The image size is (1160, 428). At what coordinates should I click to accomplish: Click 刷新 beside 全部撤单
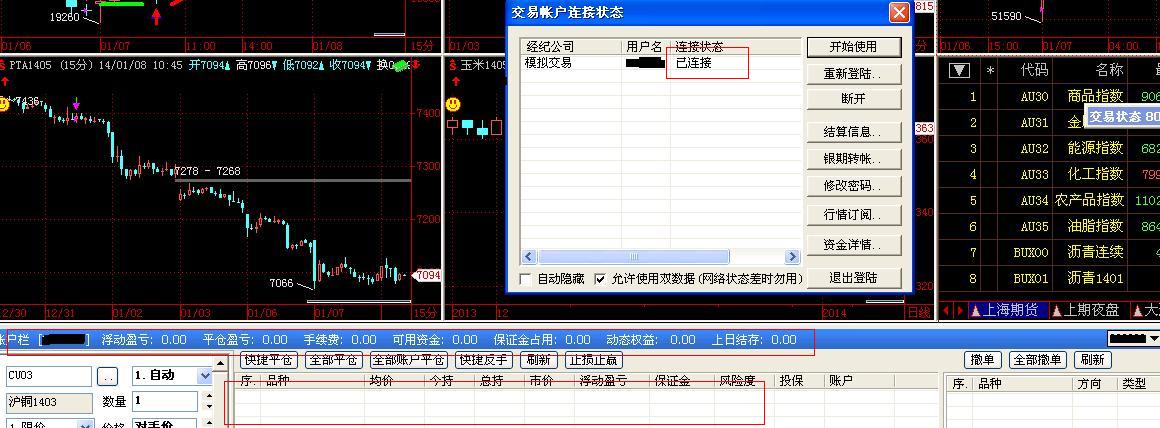click(1091, 360)
